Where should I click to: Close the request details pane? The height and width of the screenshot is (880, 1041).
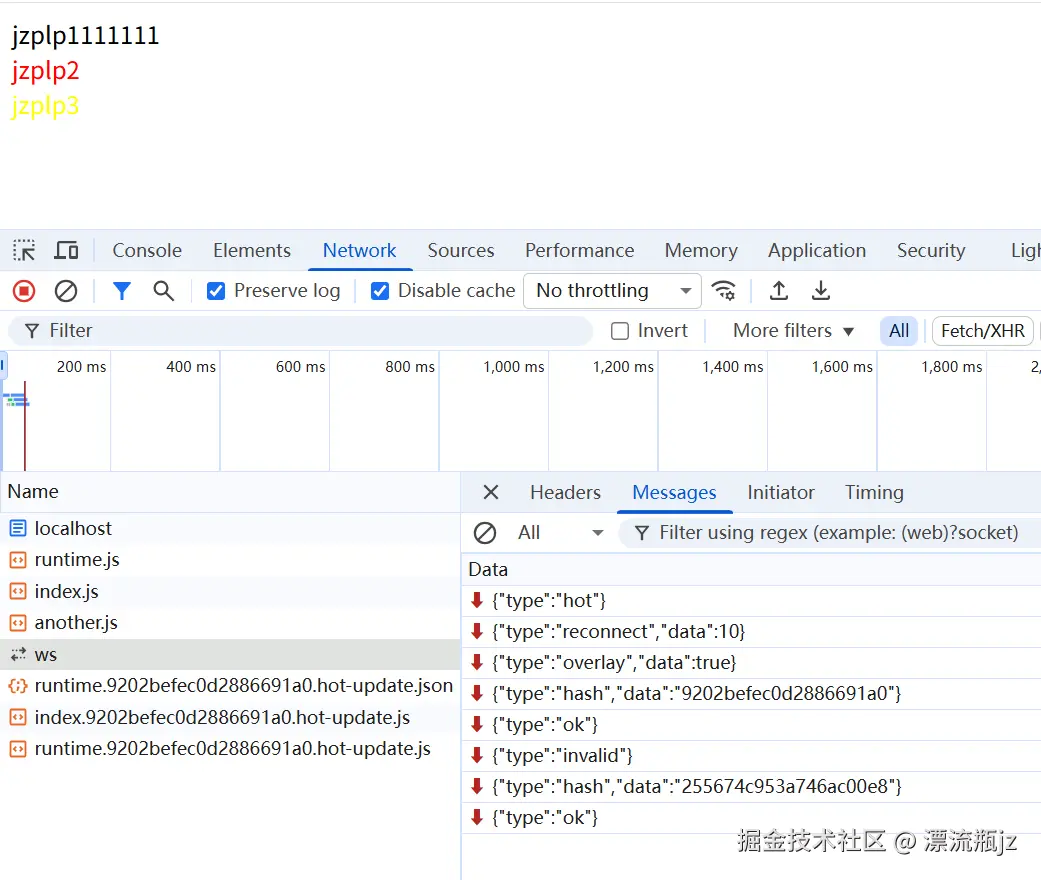[491, 492]
